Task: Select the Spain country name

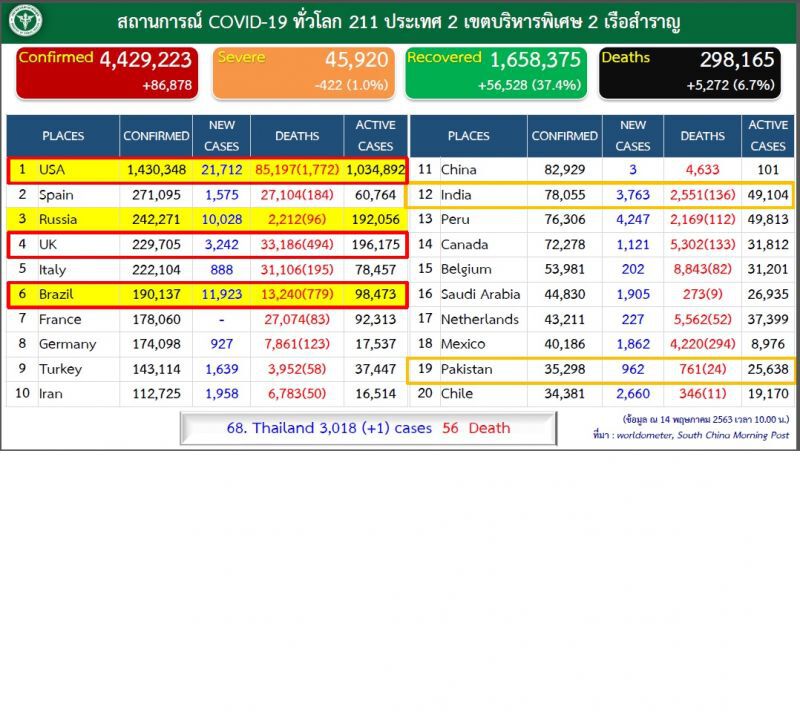Action: tap(56, 195)
